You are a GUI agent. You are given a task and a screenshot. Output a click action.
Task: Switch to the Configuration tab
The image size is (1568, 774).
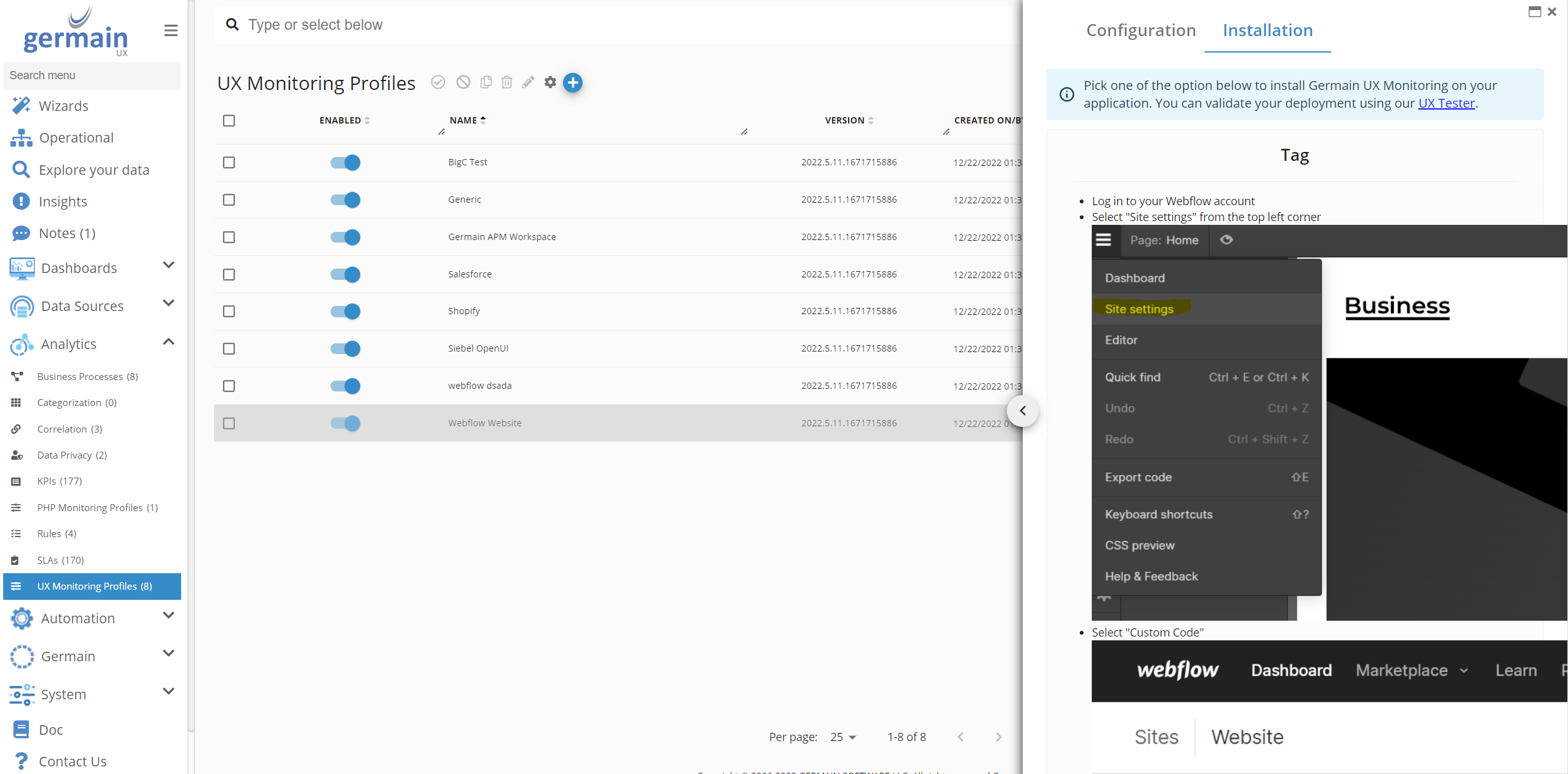(1141, 30)
